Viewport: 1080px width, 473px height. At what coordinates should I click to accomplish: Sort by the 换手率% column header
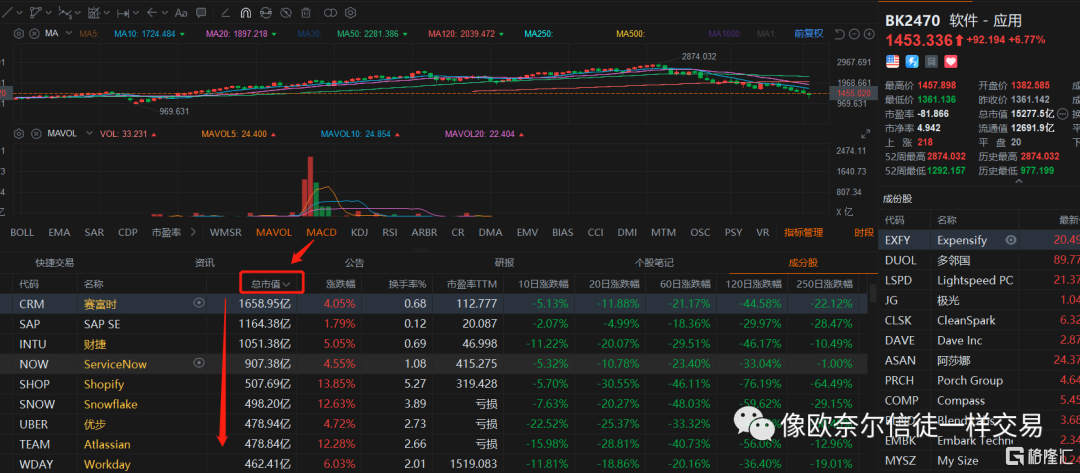coord(407,283)
